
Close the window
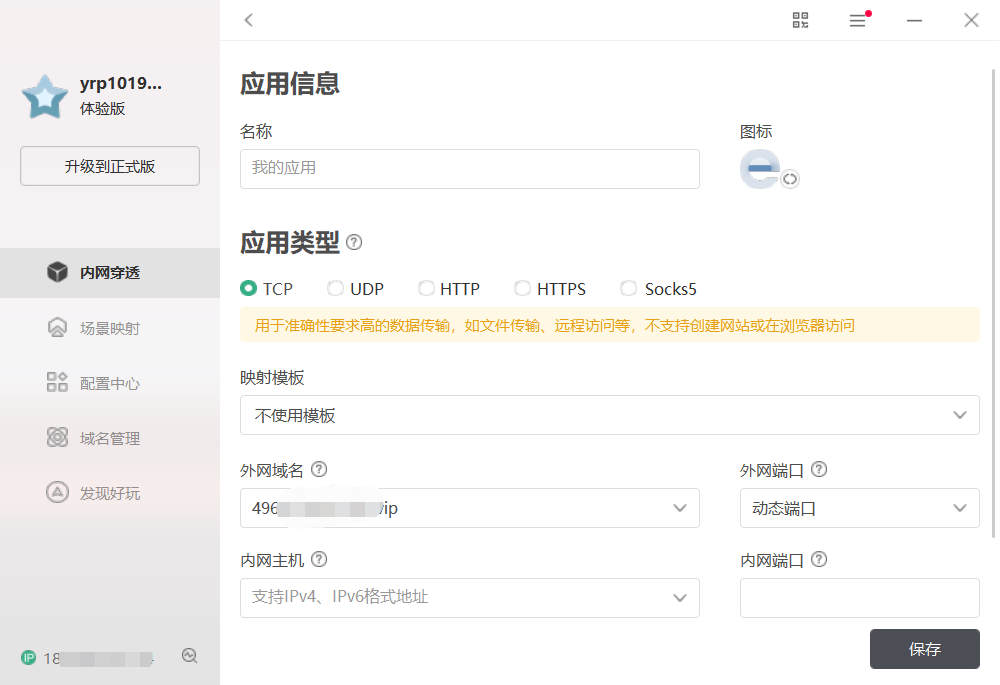pyautogui.click(x=971, y=20)
